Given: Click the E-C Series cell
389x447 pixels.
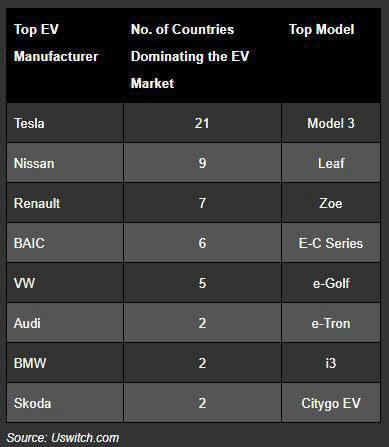Looking at the screenshot, I should (331, 243).
